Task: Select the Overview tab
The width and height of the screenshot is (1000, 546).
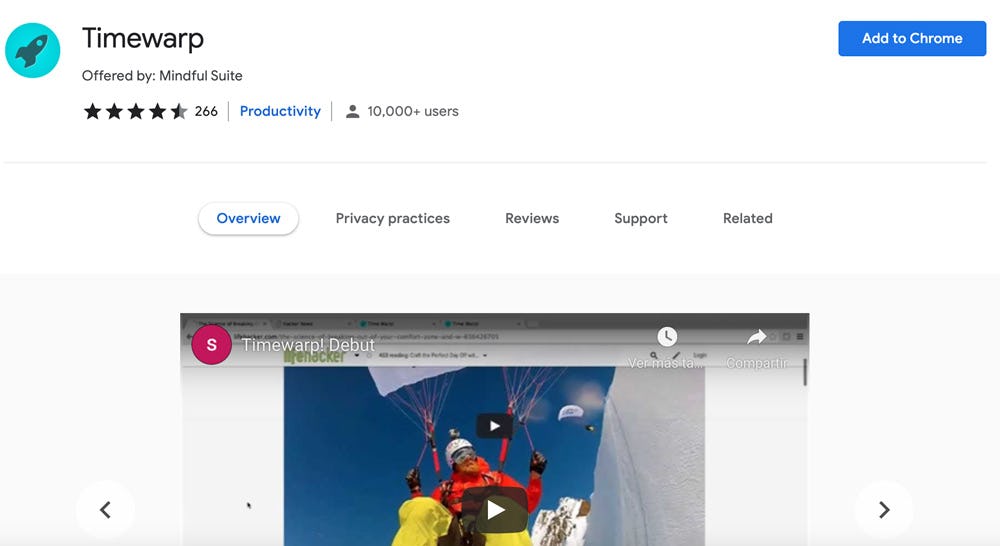Action: tap(248, 218)
